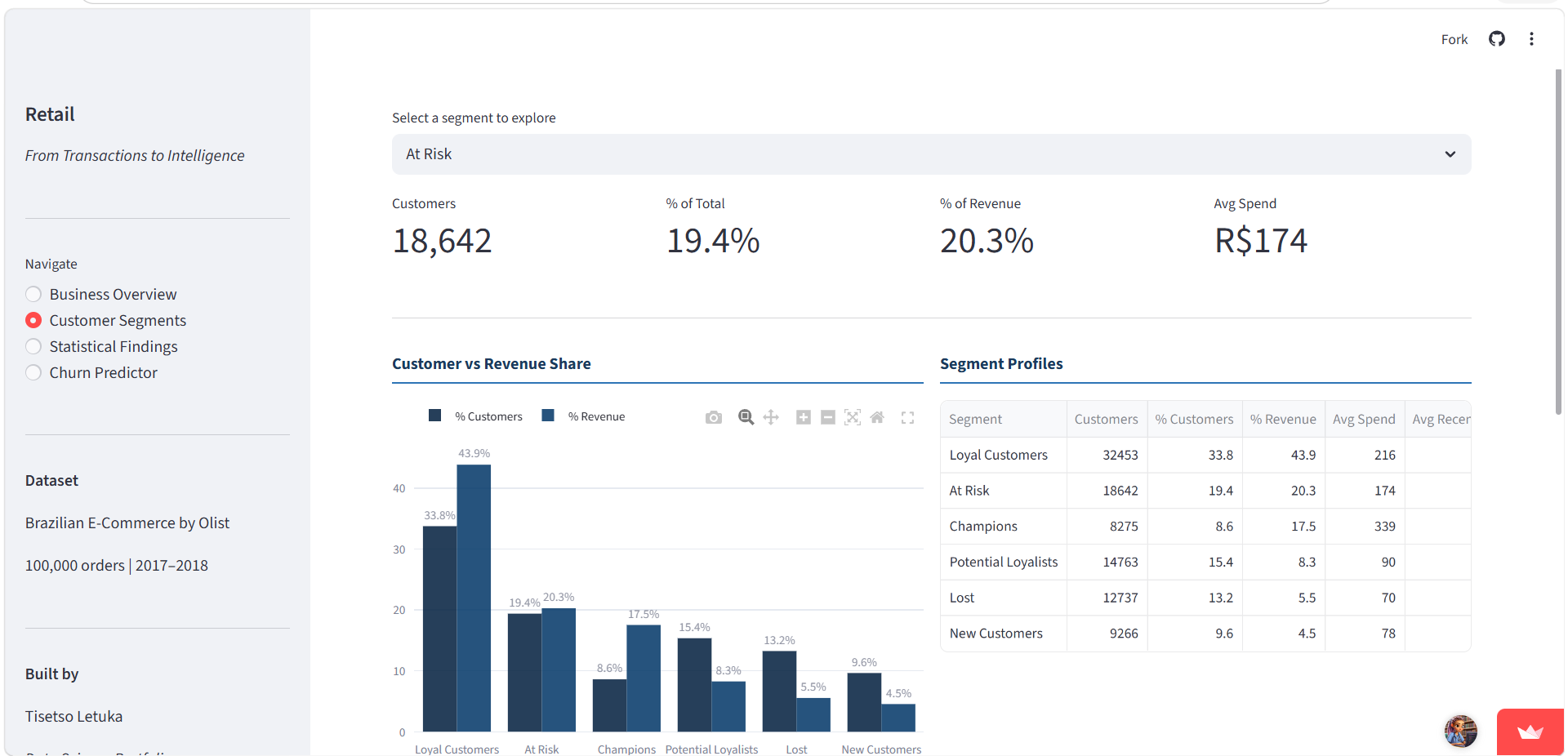Click the Segment Profiles heading
The image size is (1568, 756).
1001,364
